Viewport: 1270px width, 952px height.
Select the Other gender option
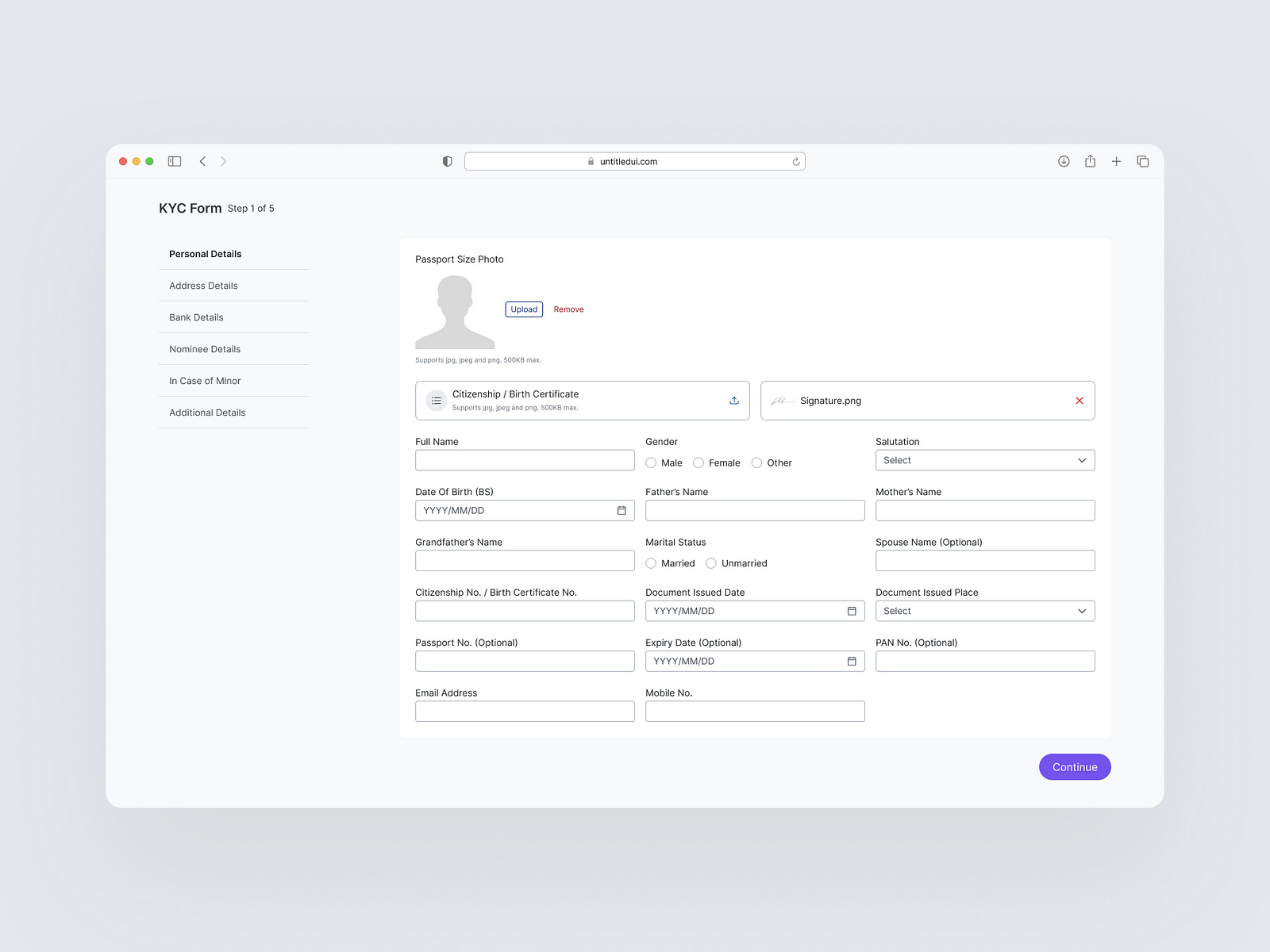click(756, 463)
